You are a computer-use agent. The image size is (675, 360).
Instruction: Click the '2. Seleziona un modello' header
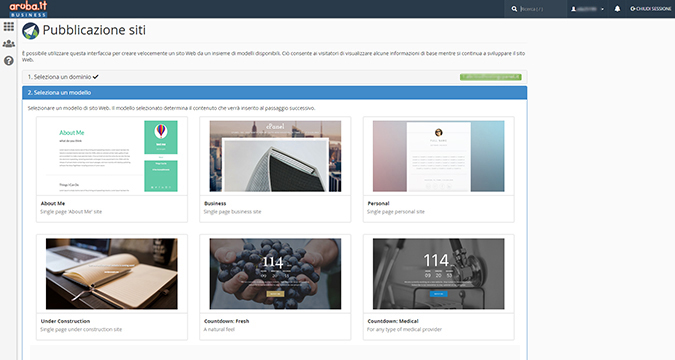pos(275,93)
